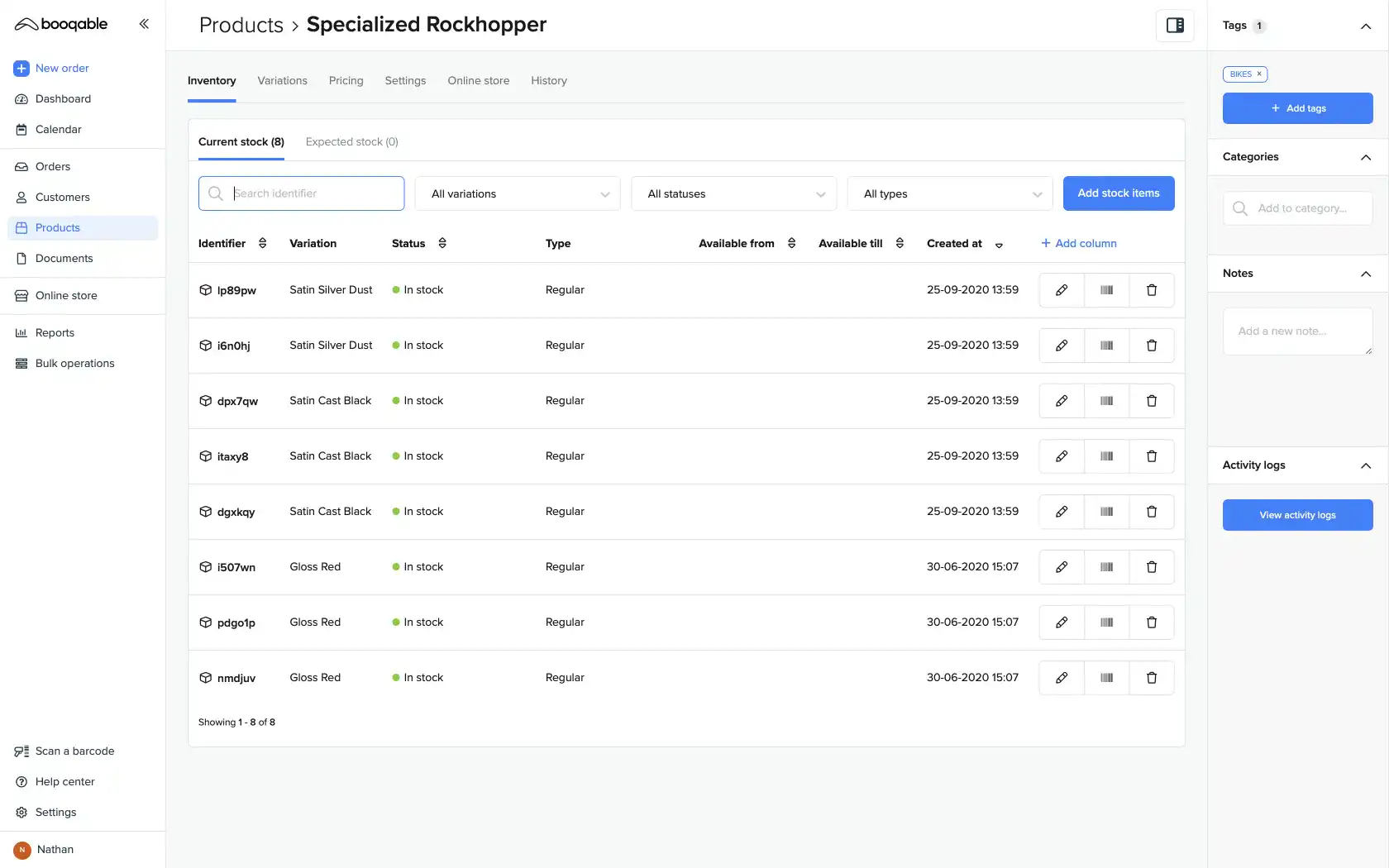Show barcode for stock item i507wn
The height and width of the screenshot is (868, 1389).
click(1106, 567)
